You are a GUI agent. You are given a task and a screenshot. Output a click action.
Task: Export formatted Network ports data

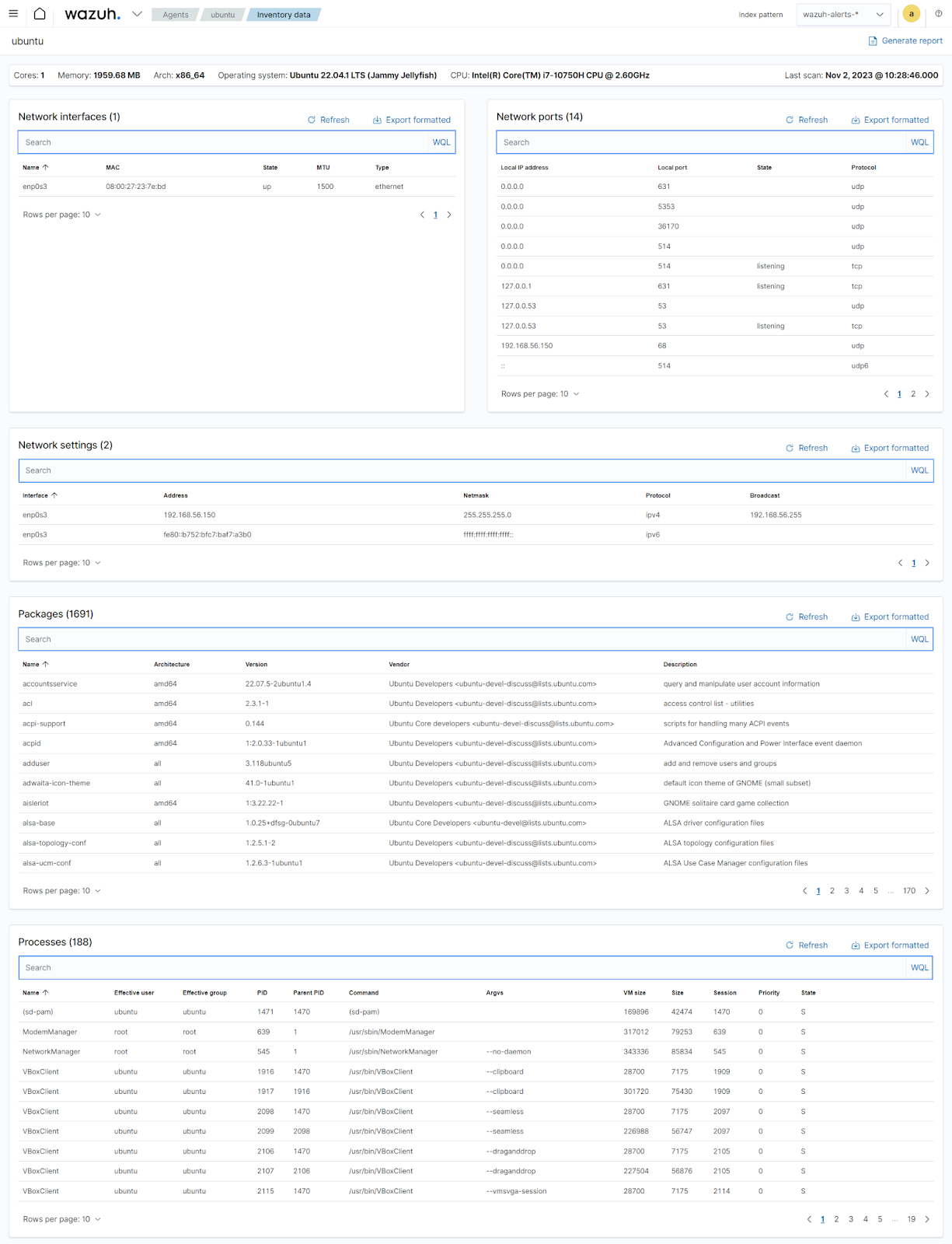(x=891, y=120)
